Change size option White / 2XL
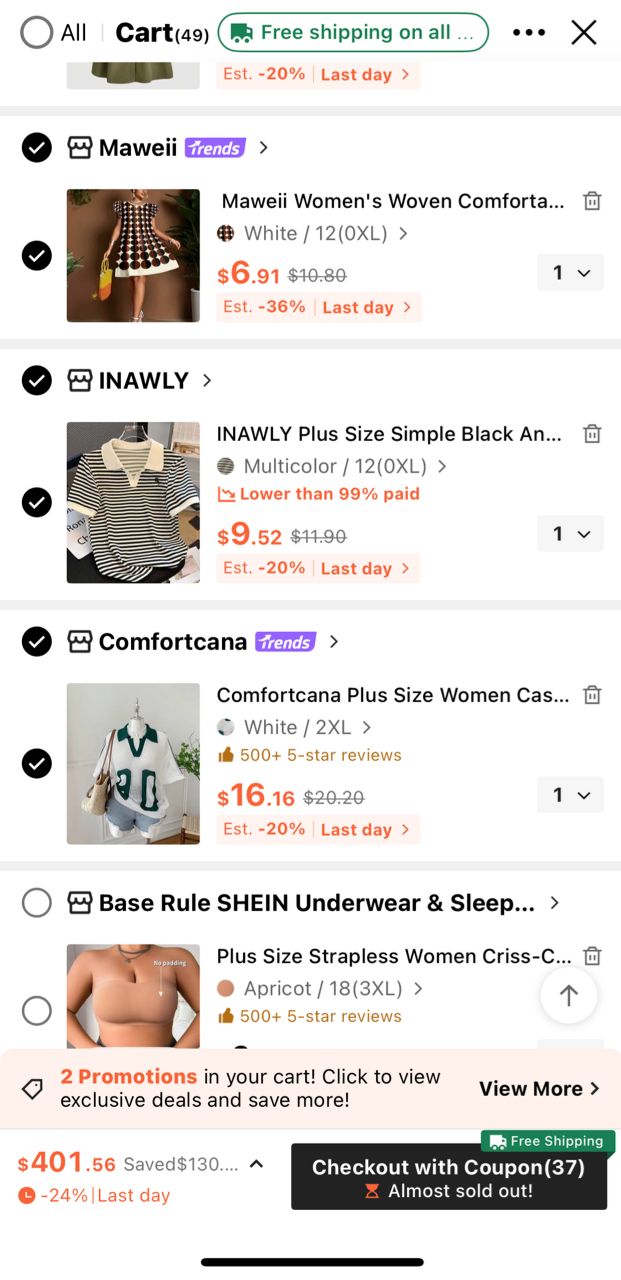Screen dimensions: 621x1280 [x=294, y=728]
